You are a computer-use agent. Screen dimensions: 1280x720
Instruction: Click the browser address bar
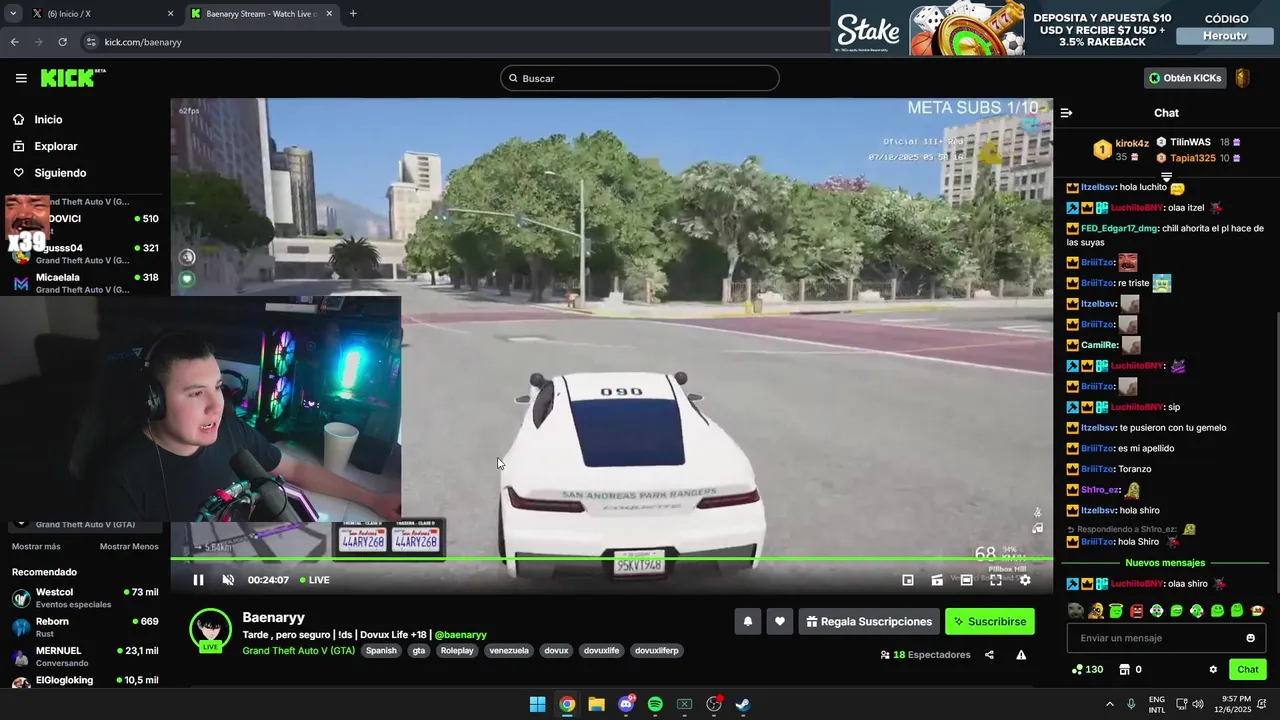[450, 42]
